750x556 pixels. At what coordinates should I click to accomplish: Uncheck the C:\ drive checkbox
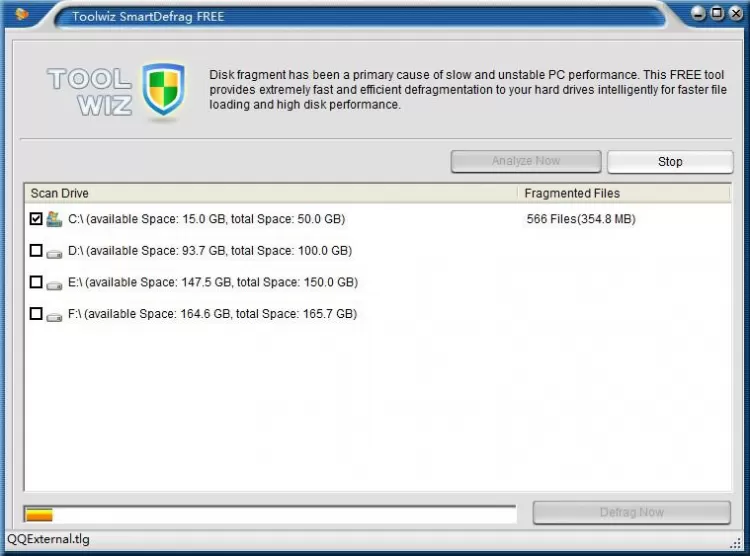tap(36, 219)
